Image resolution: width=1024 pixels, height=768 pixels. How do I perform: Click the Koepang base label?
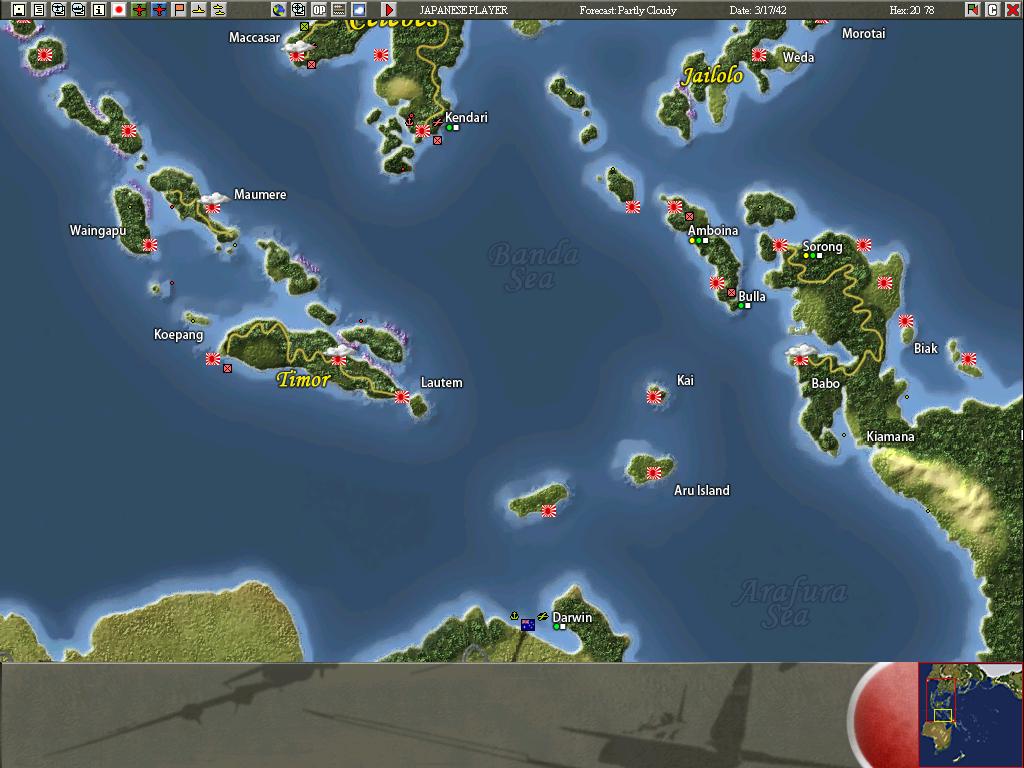[x=178, y=335]
